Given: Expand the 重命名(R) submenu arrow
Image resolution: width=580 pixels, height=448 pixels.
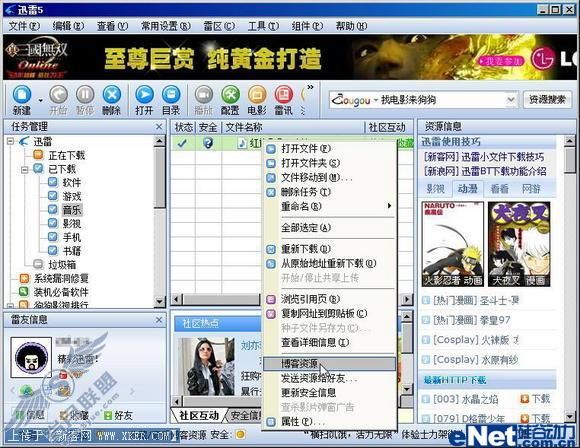Looking at the screenshot, I should 389,206.
